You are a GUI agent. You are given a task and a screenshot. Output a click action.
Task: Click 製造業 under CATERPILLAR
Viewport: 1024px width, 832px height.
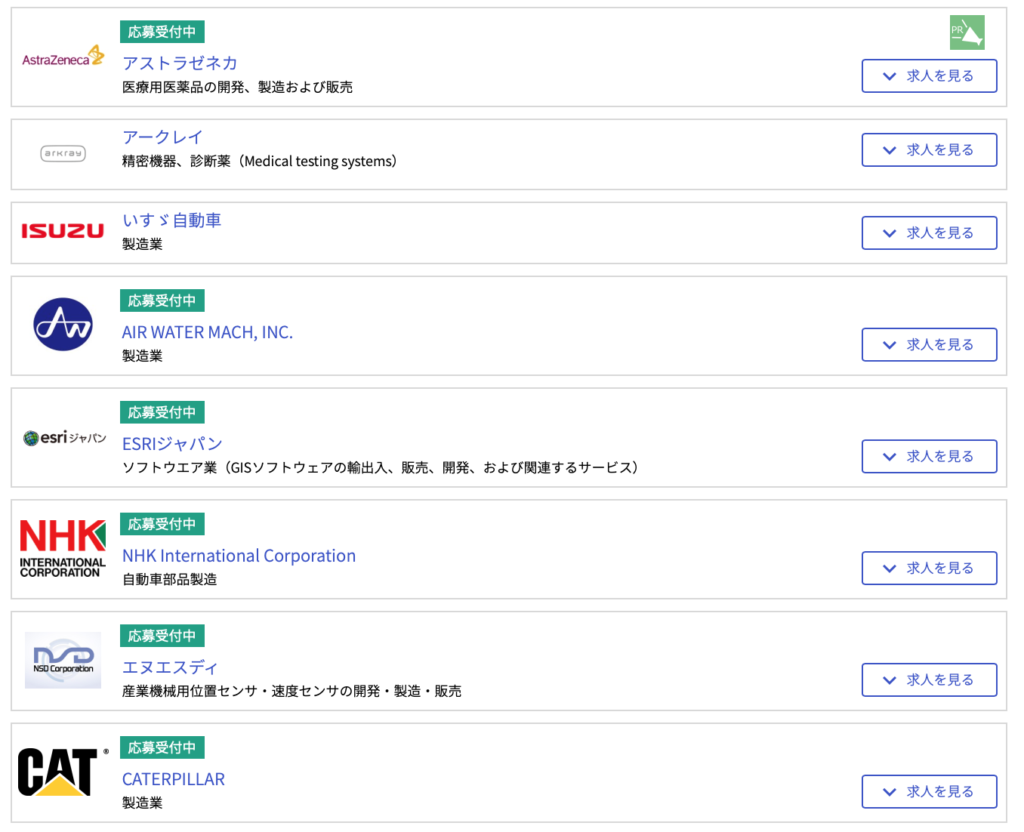click(x=142, y=803)
